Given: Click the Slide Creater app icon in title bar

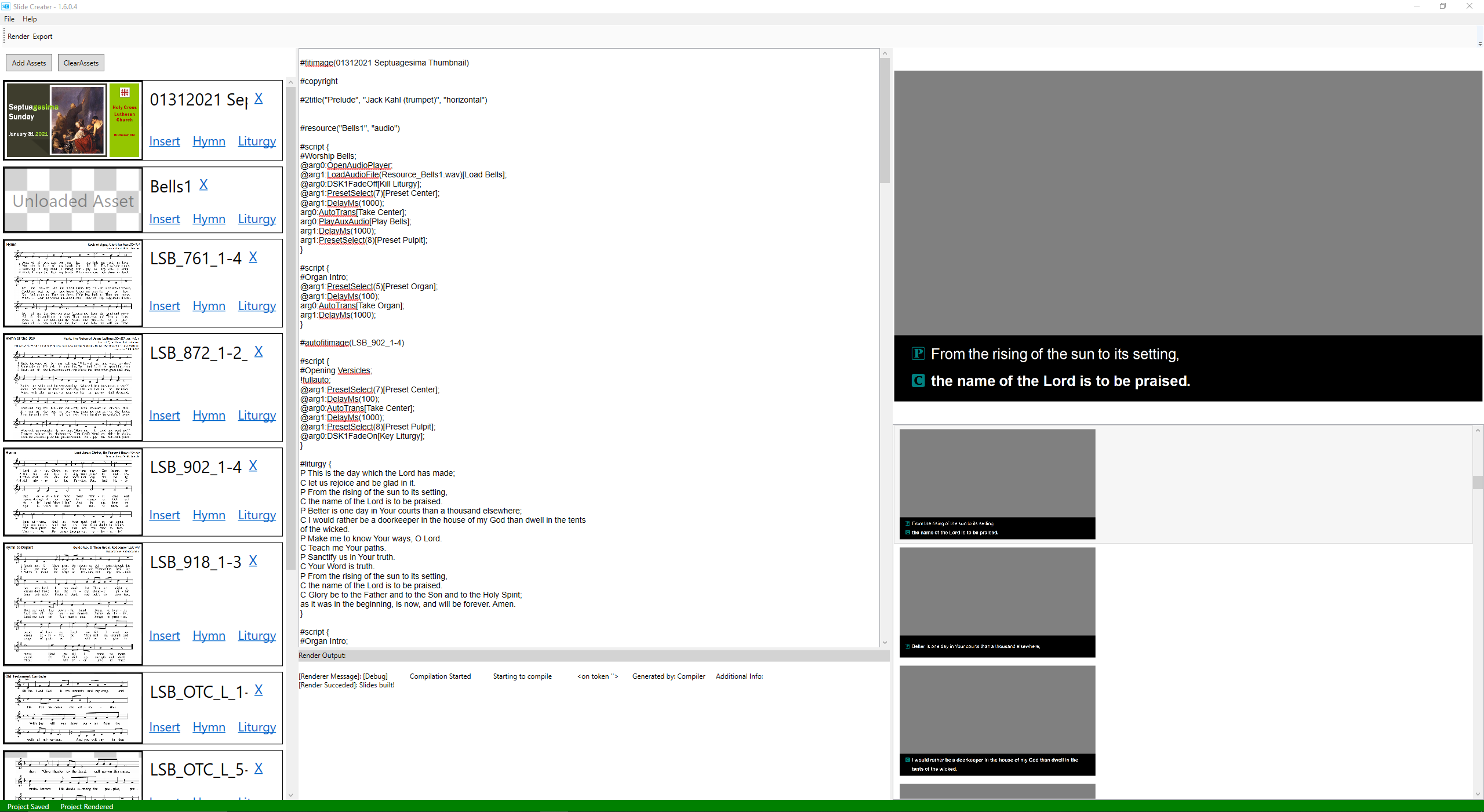Looking at the screenshot, I should [x=6, y=6].
